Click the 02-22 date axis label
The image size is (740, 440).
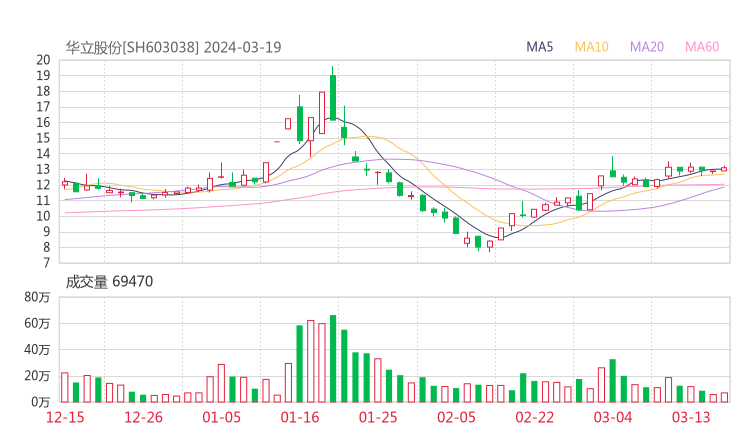tap(534, 417)
